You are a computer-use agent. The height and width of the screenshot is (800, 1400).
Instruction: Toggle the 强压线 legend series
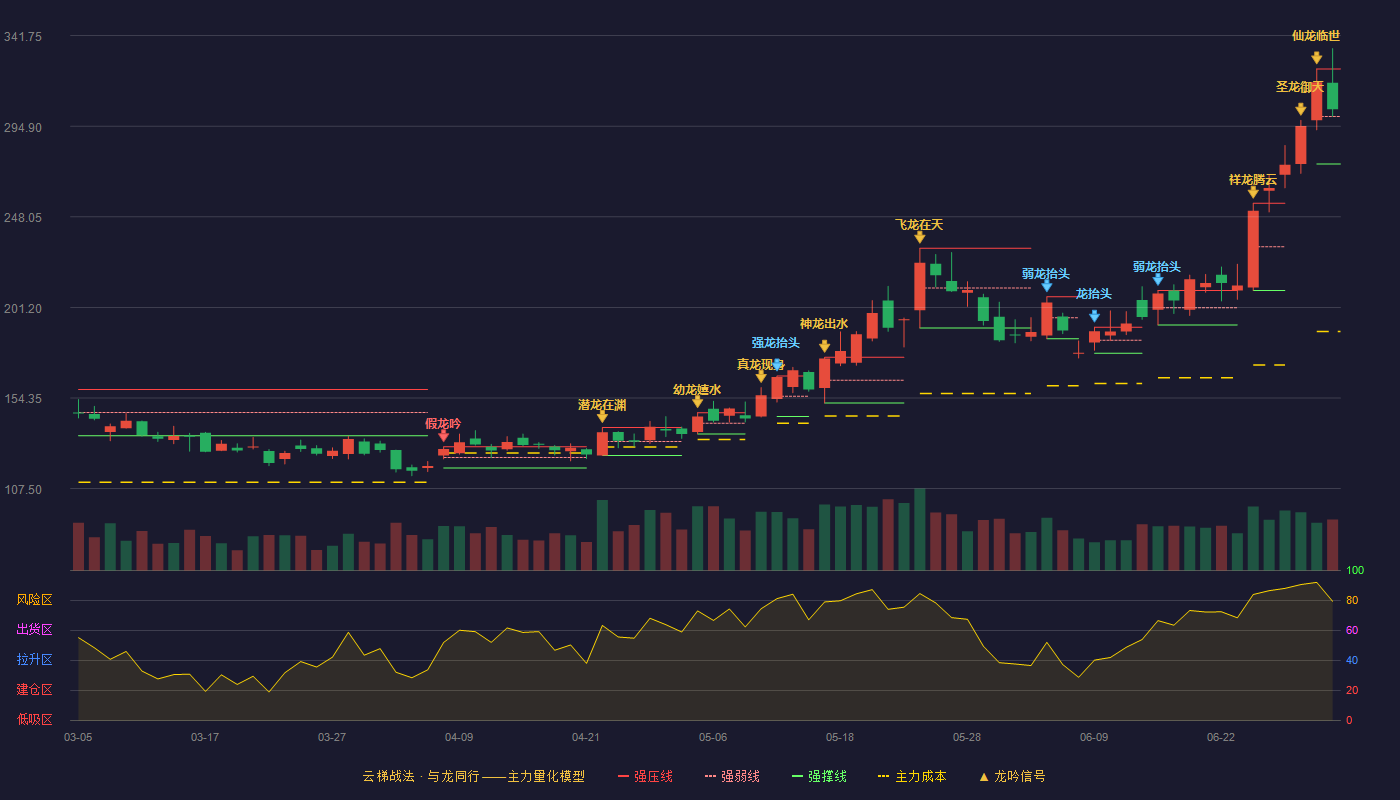[x=645, y=776]
